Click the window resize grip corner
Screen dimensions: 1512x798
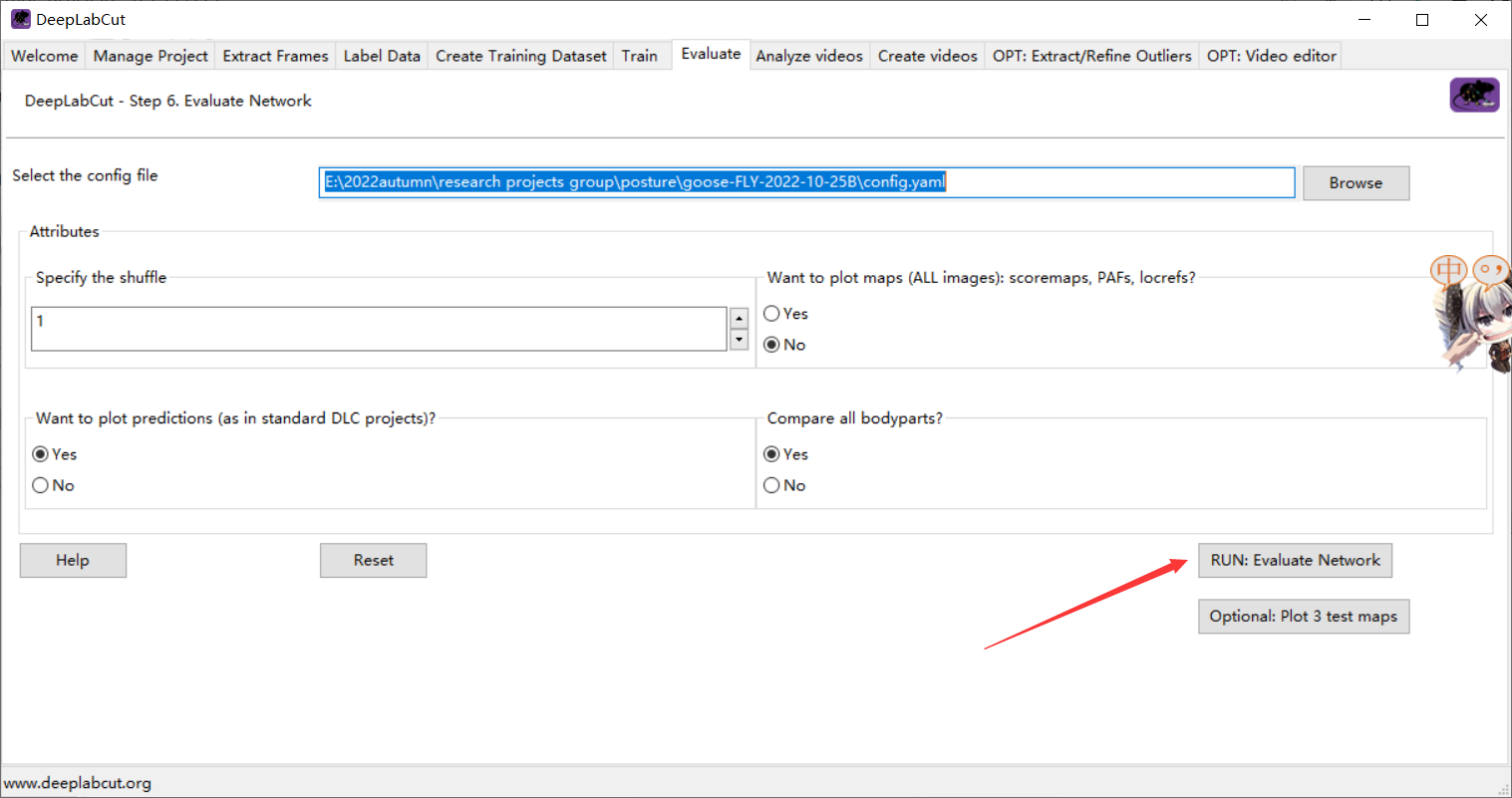pyautogui.click(x=1503, y=788)
